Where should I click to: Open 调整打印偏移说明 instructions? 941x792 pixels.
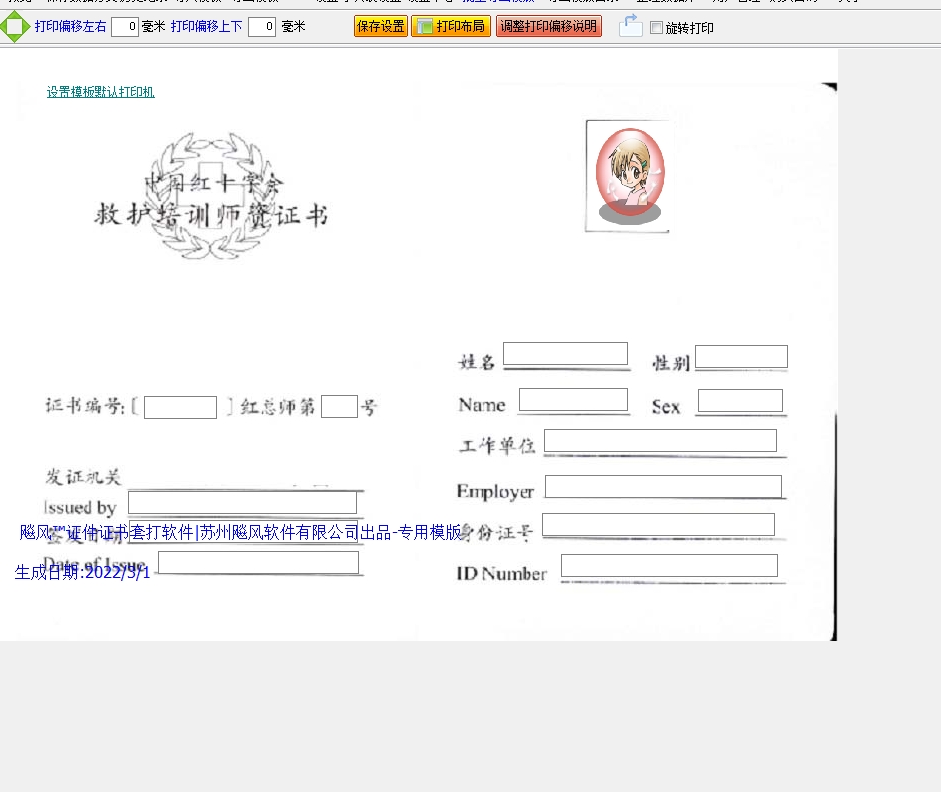[x=548, y=27]
